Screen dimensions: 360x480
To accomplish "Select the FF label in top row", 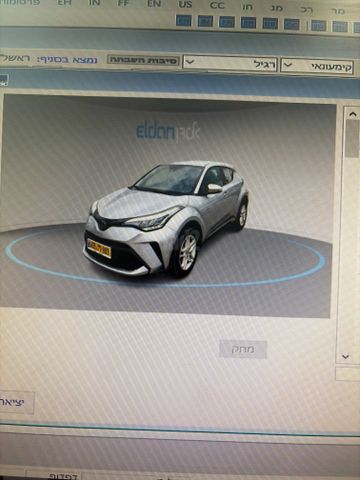I will coord(124,3).
